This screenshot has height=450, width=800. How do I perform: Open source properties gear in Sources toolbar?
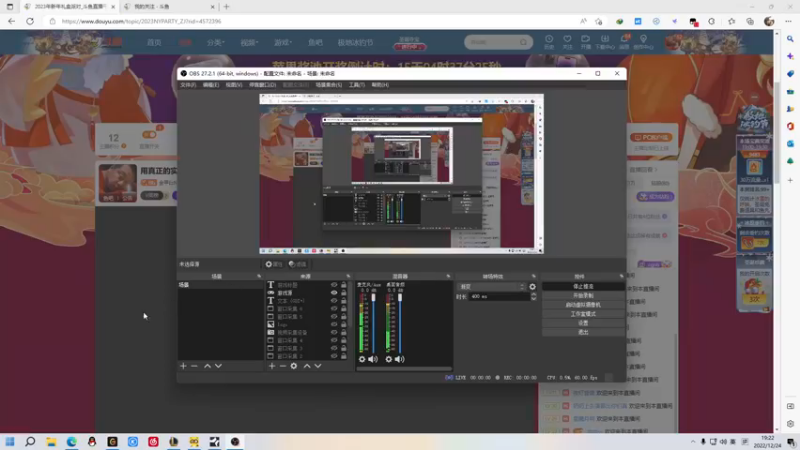tap(294, 366)
